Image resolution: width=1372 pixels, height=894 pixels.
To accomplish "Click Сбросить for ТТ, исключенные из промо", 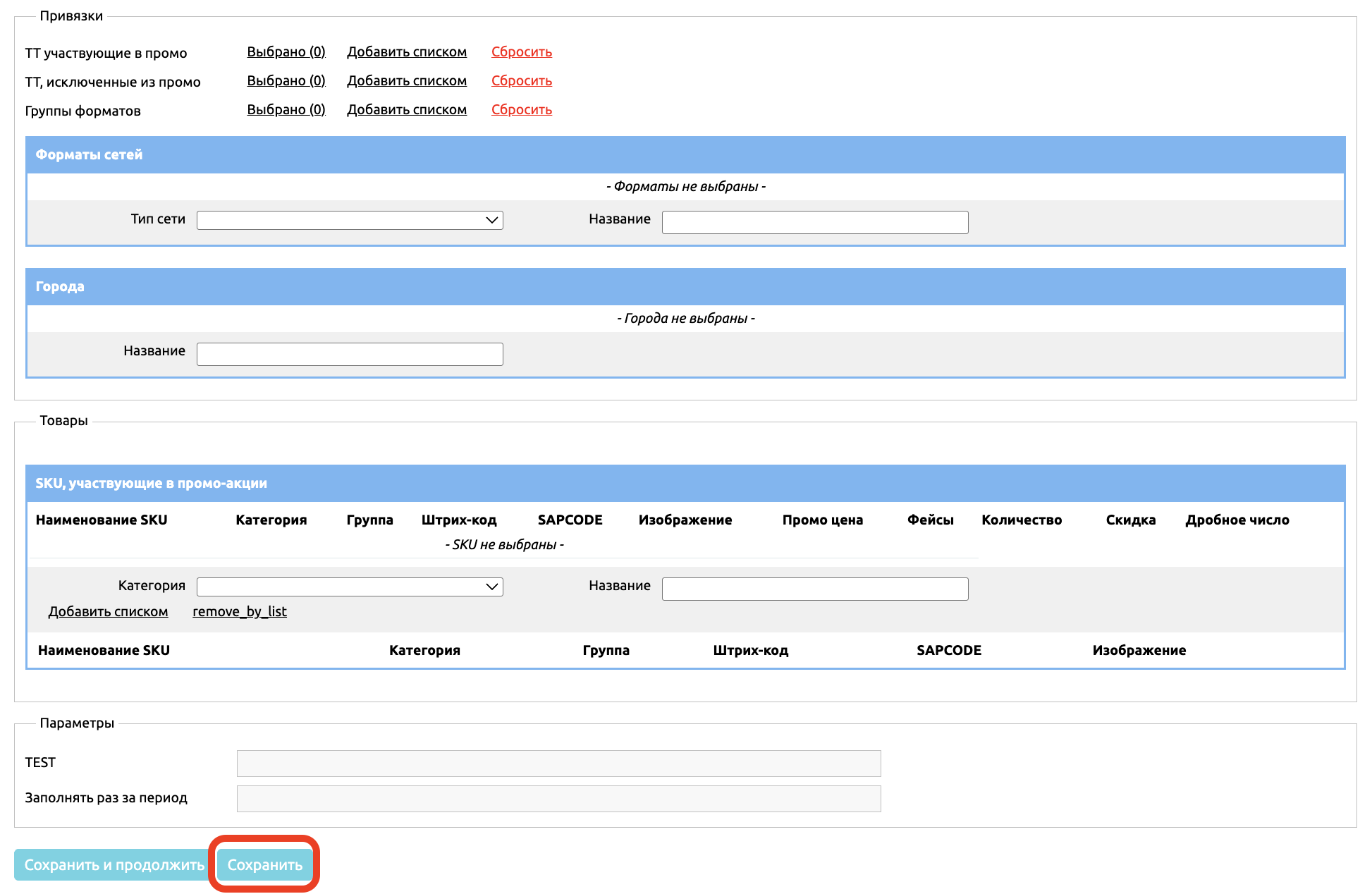I will point(521,81).
